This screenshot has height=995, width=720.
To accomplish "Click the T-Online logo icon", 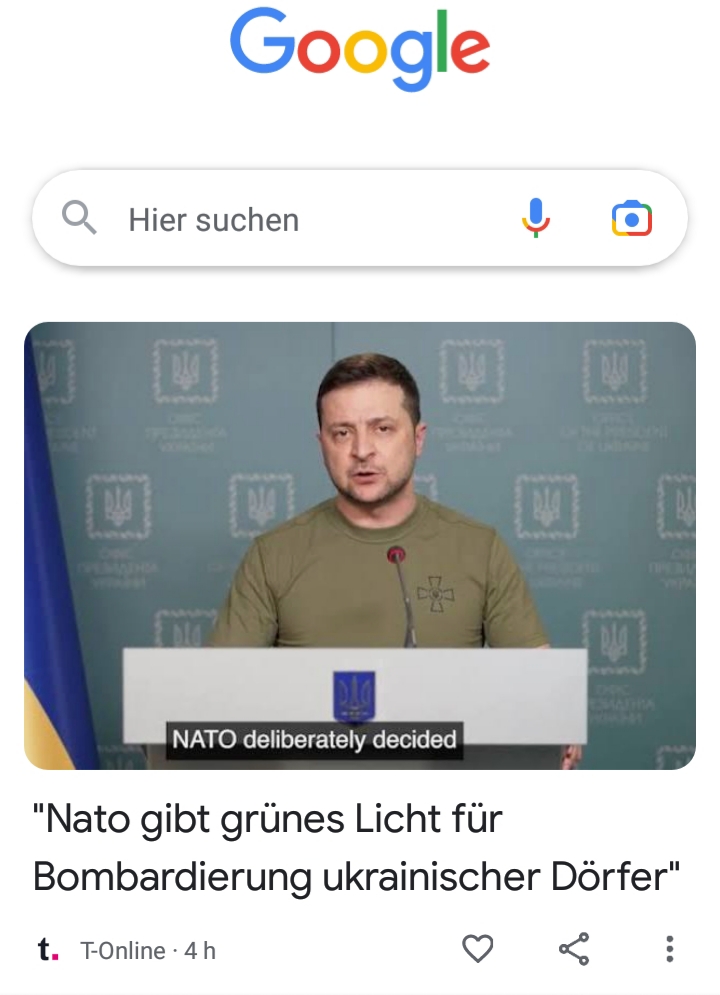I will point(48,950).
